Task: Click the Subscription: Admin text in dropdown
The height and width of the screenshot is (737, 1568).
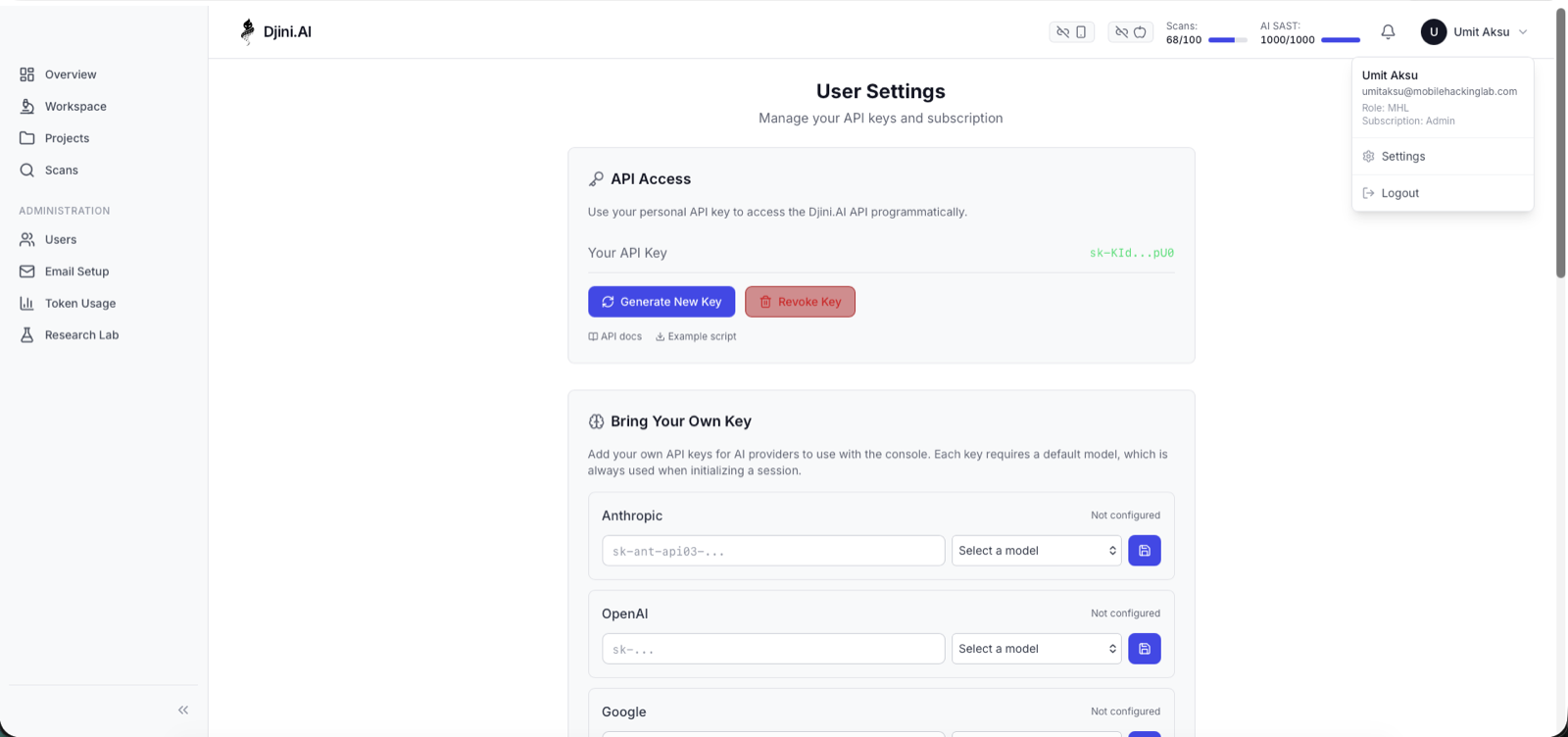Action: click(x=1408, y=122)
